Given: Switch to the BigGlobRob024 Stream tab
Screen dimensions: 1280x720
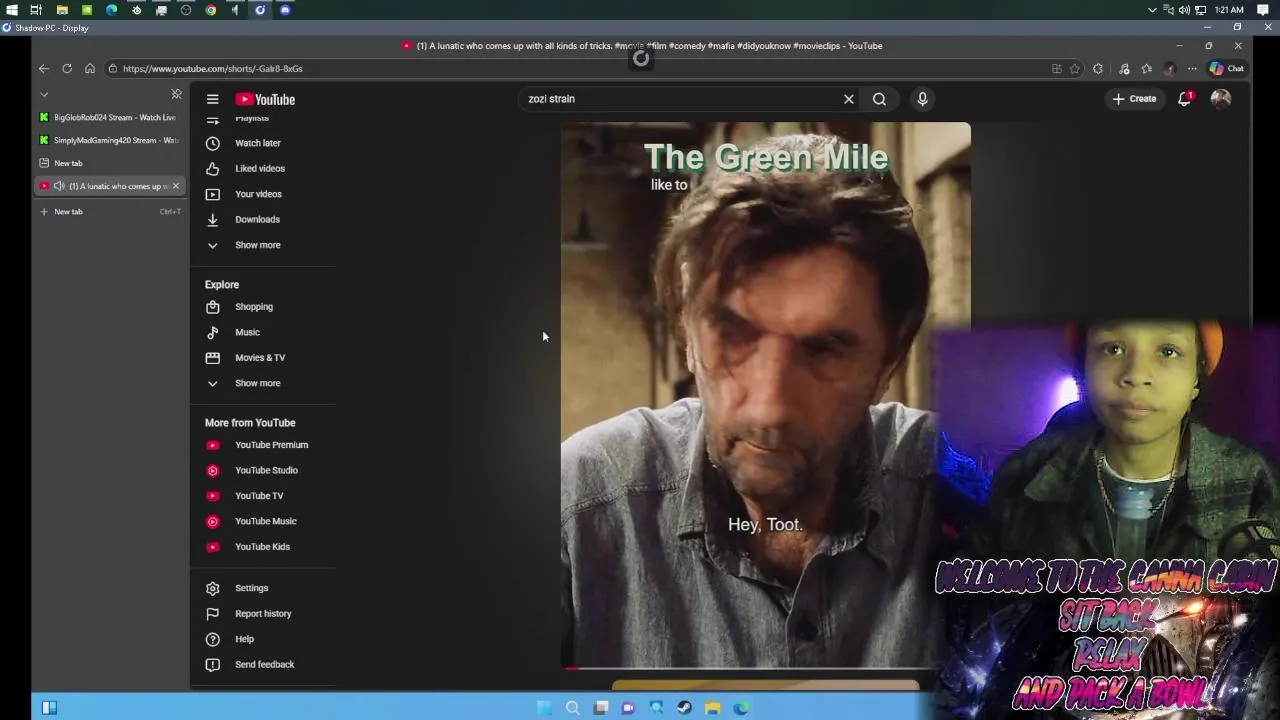Looking at the screenshot, I should point(110,117).
